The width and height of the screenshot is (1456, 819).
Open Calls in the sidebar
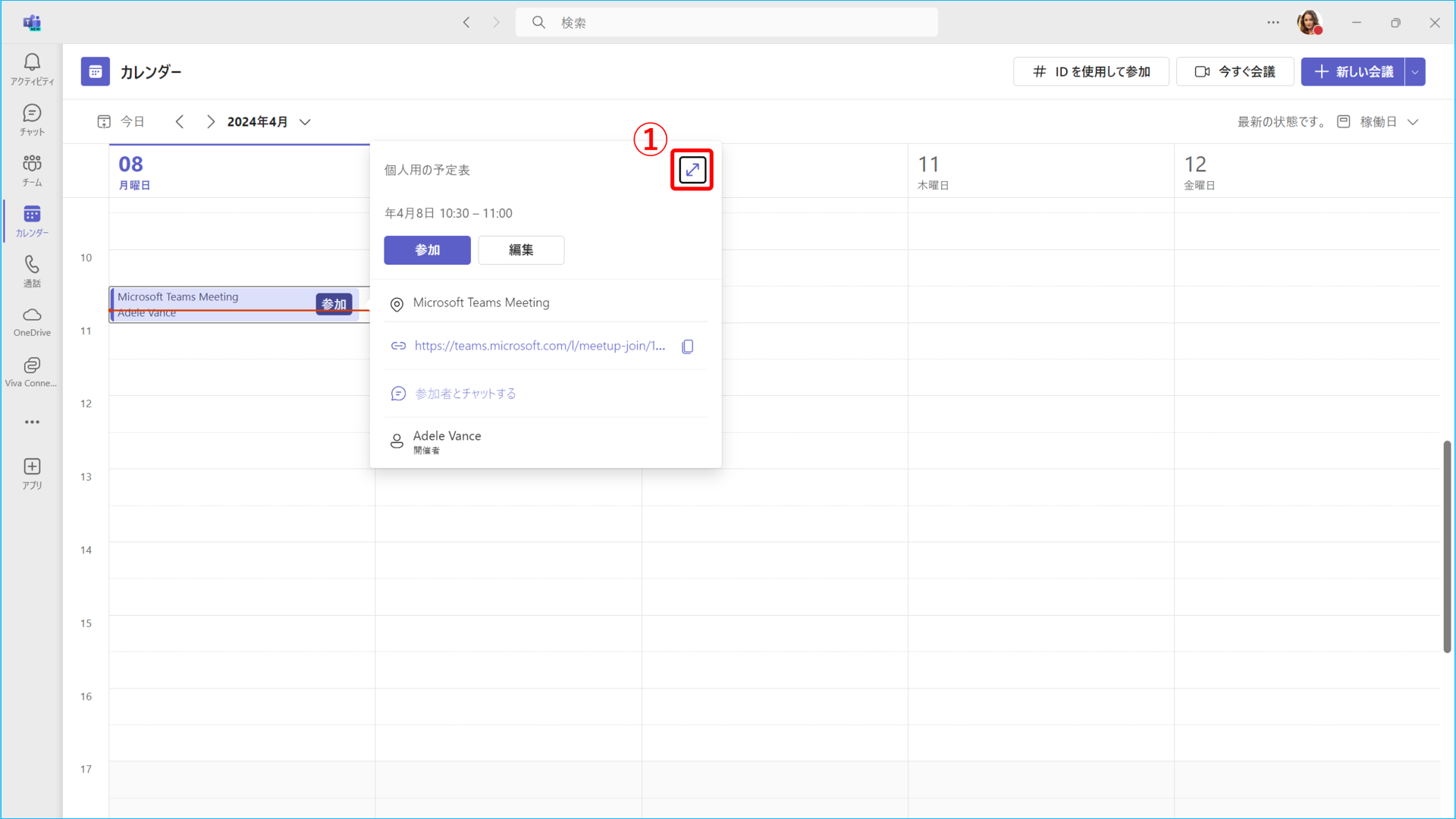pyautogui.click(x=32, y=271)
